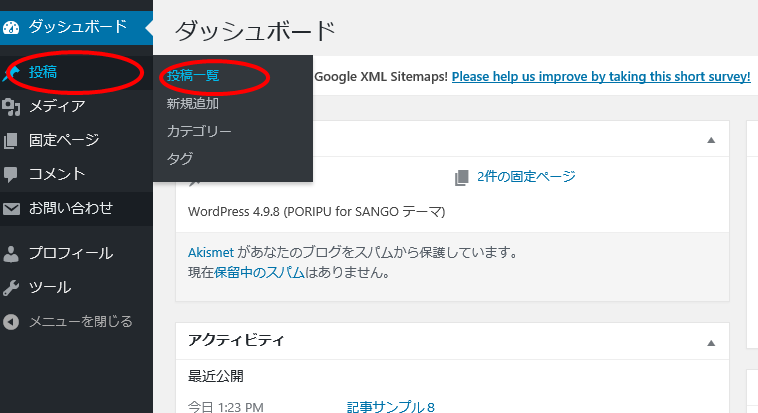The height and width of the screenshot is (413, 758).
Task: Open the 固定ページ sidebar menu
Action: [x=76, y=141]
